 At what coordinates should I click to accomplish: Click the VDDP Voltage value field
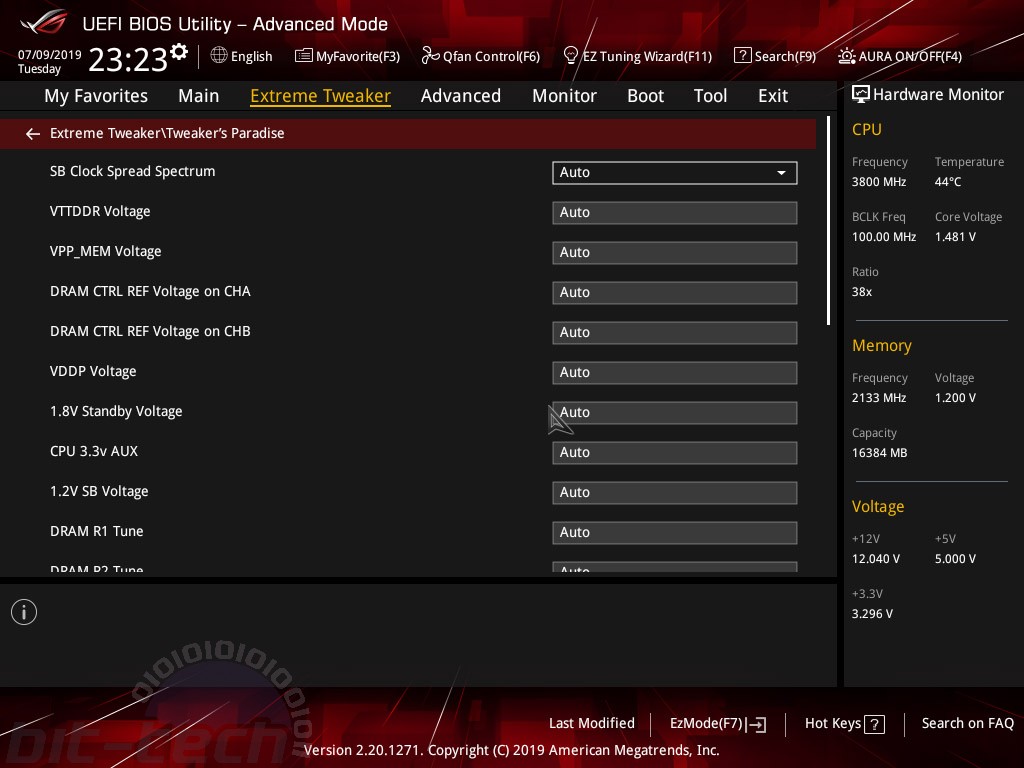675,373
